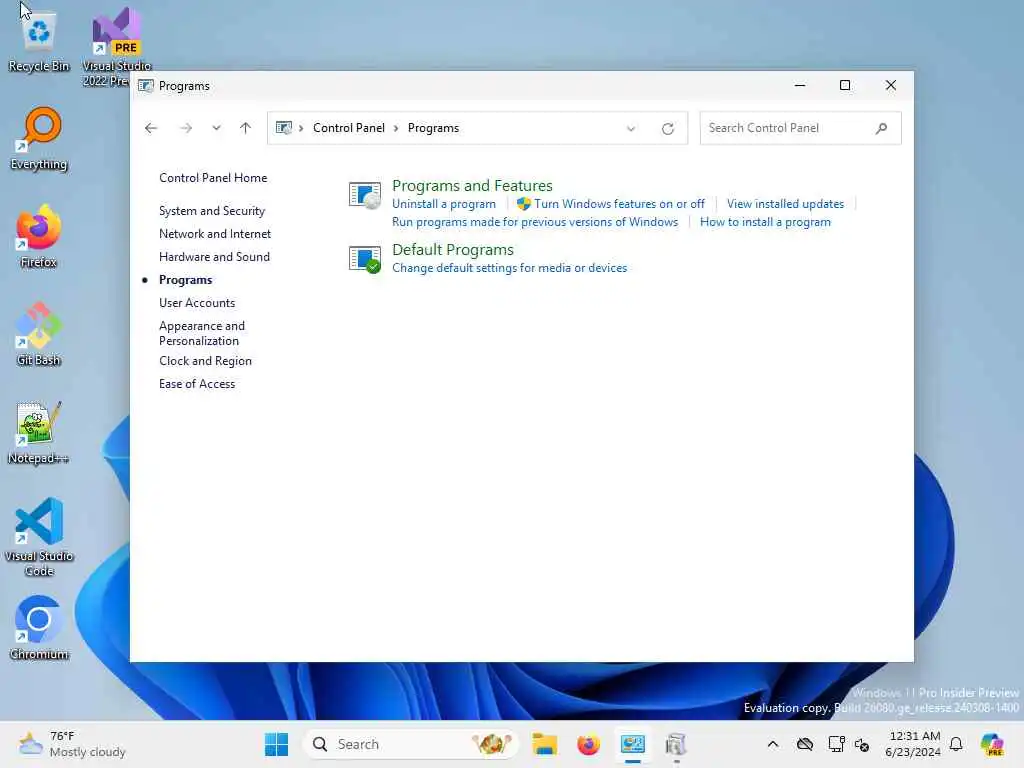
Task: Open Turn Windows features on or off
Action: 619,204
